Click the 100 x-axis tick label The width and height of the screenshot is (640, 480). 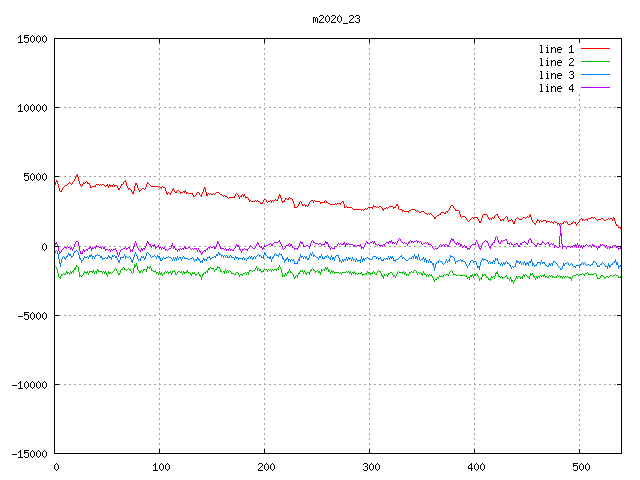[x=160, y=467]
